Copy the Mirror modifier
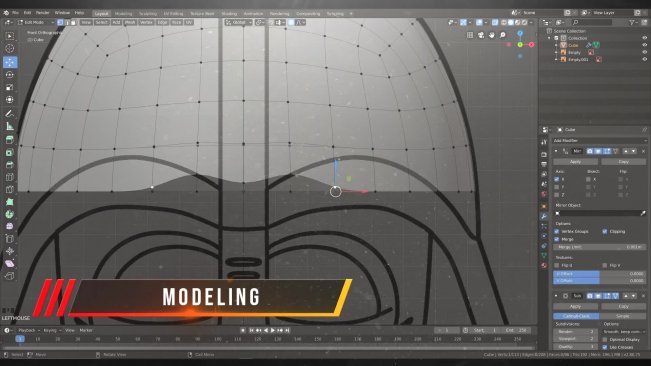The height and width of the screenshot is (366, 651). click(x=624, y=162)
